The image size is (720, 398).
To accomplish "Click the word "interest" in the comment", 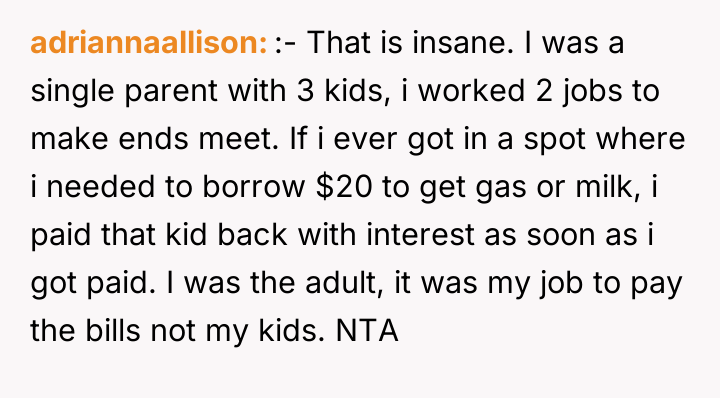I will [x=420, y=235].
